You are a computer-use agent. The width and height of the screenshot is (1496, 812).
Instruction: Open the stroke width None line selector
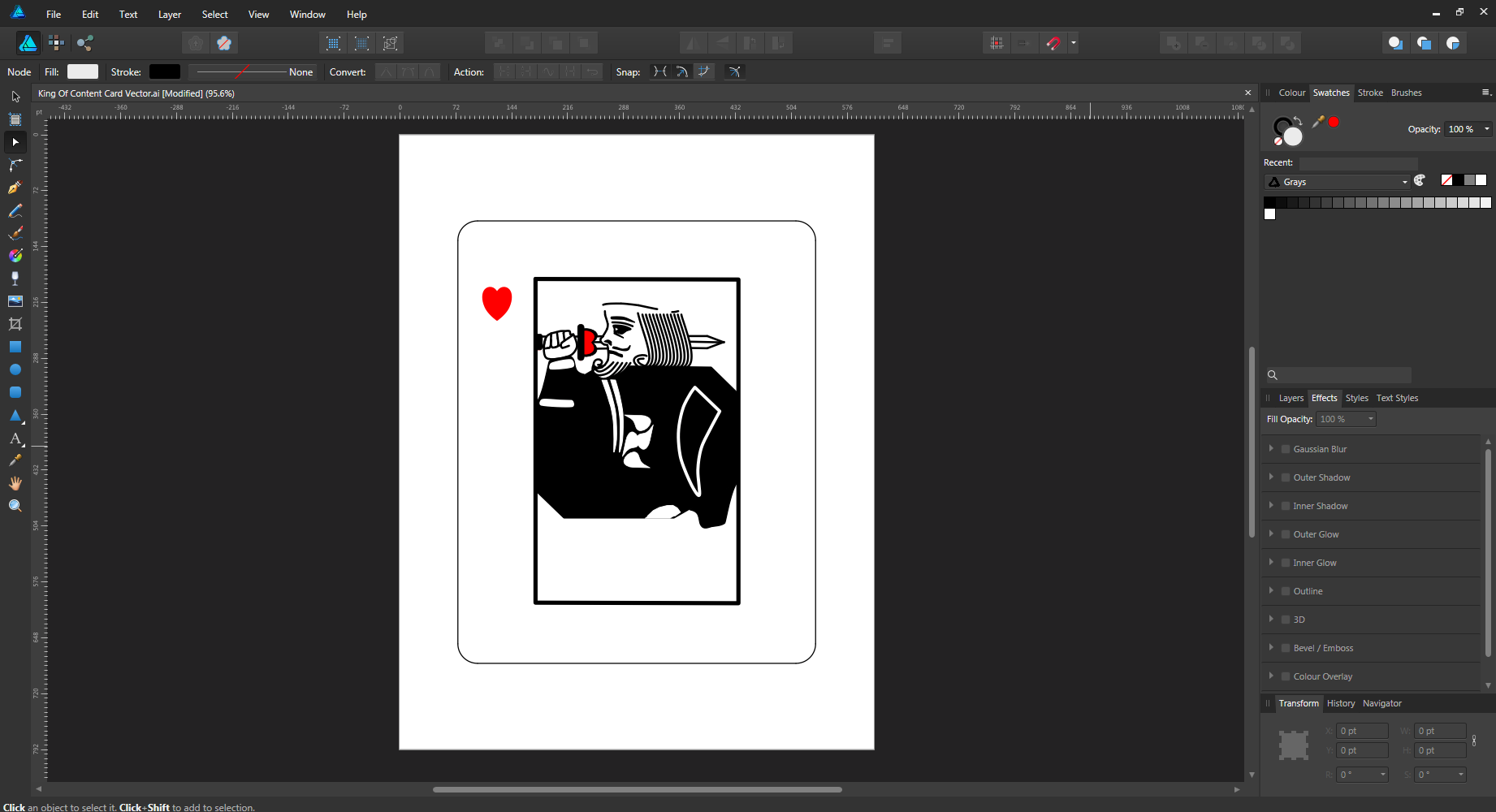point(255,72)
